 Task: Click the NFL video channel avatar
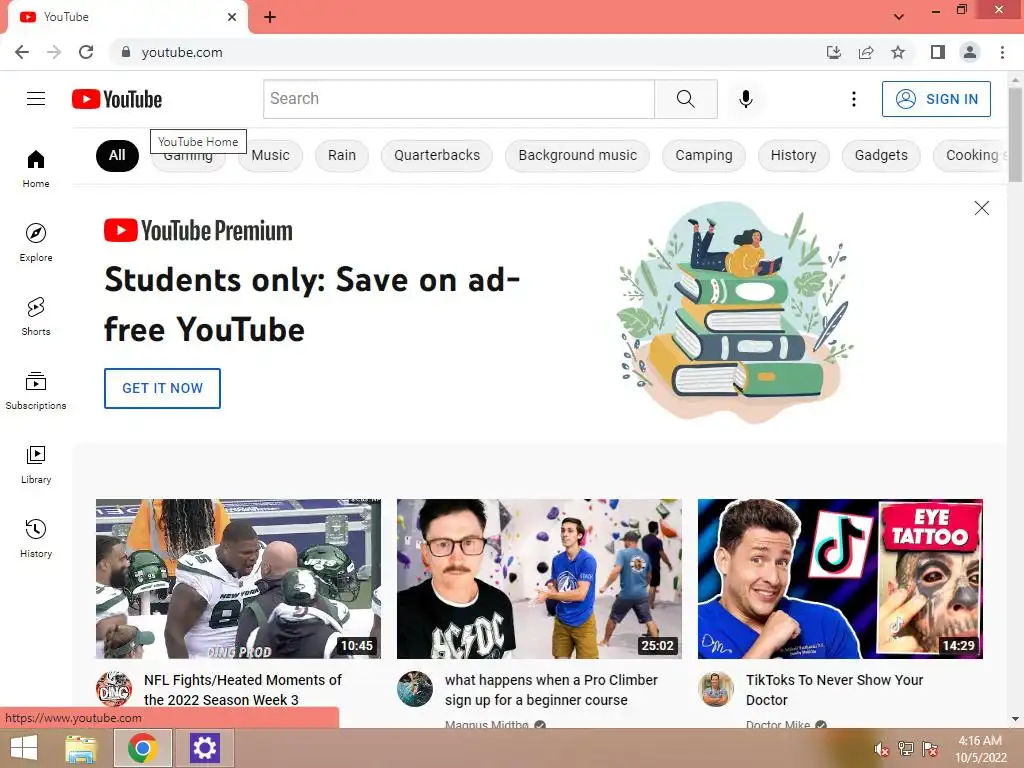114,689
